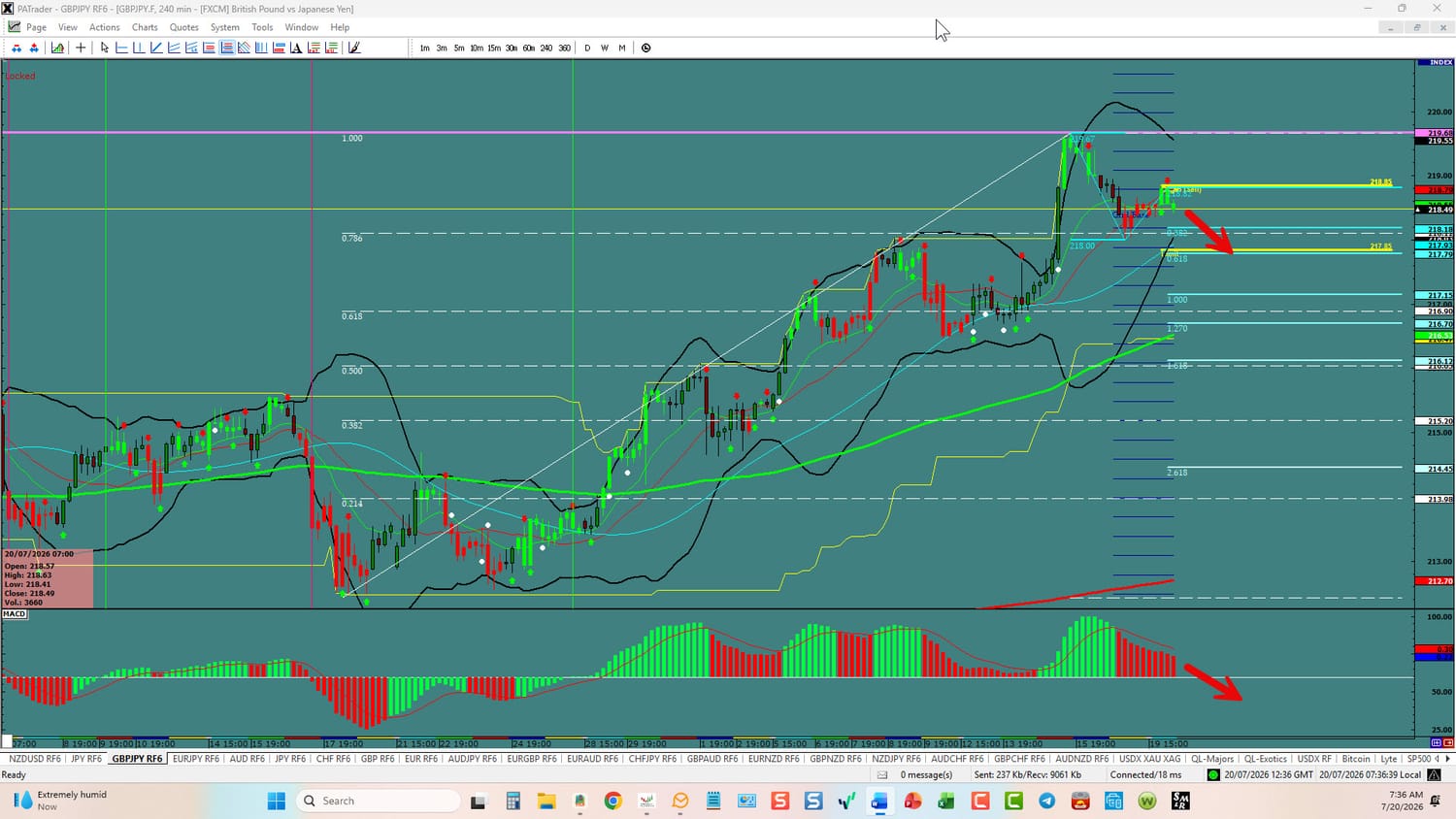This screenshot has height=819, width=1456.
Task: Select the diagonal trend line tool
Action: pyautogui.click(x=156, y=48)
